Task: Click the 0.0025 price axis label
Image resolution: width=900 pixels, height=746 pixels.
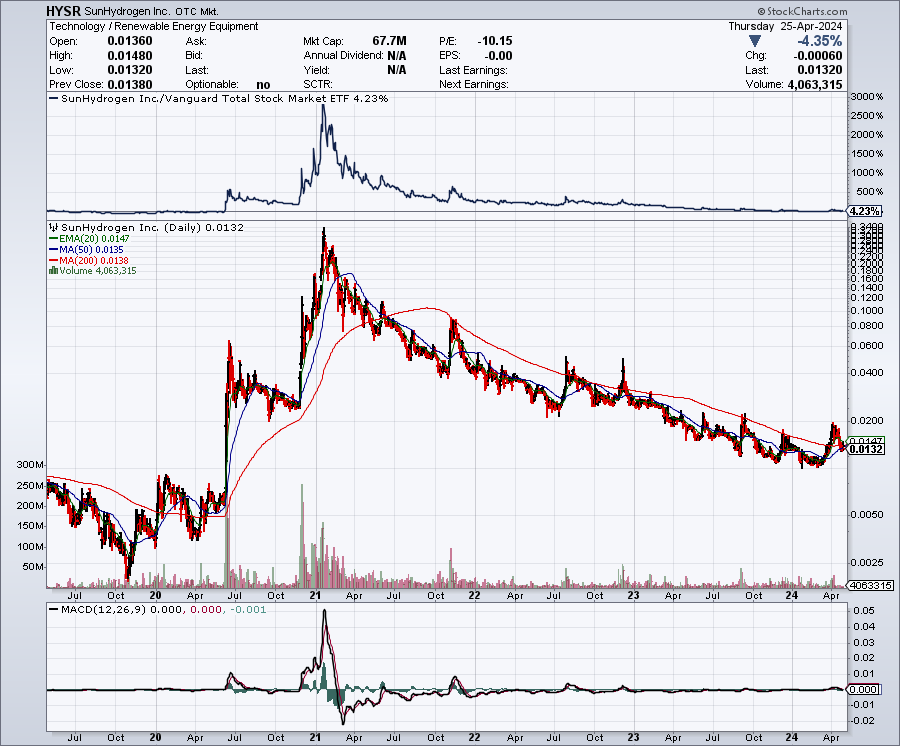Action: coord(867,562)
